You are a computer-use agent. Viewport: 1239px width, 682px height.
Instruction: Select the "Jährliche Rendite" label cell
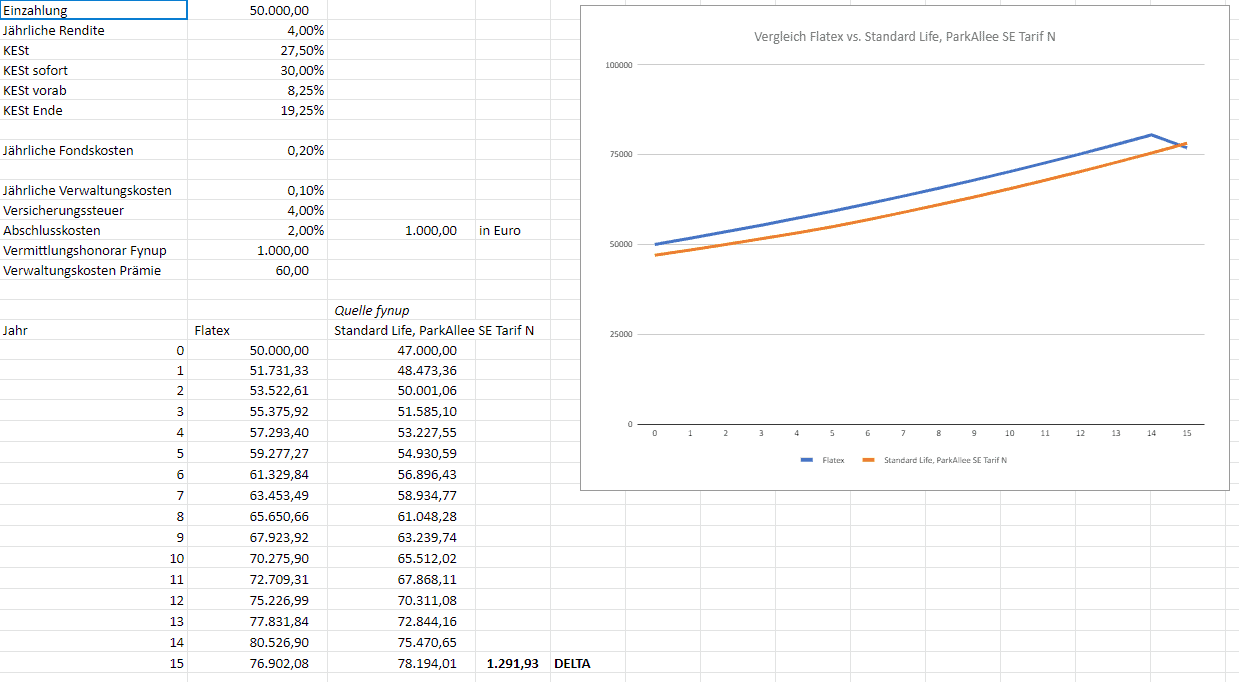94,30
